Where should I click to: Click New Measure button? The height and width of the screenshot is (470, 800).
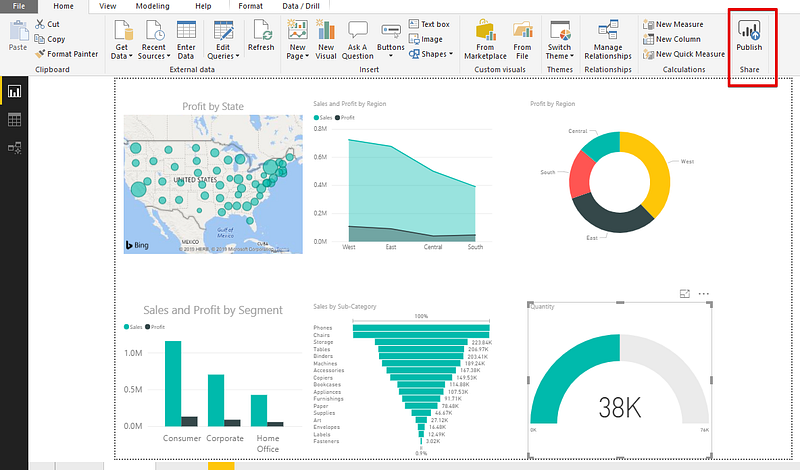(x=673, y=24)
